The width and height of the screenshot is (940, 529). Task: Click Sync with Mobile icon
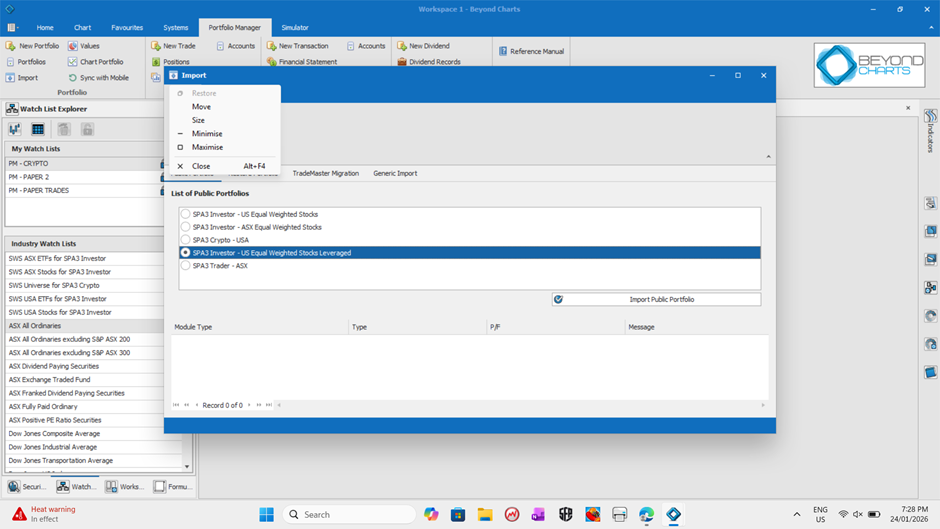pyautogui.click(x=73, y=78)
